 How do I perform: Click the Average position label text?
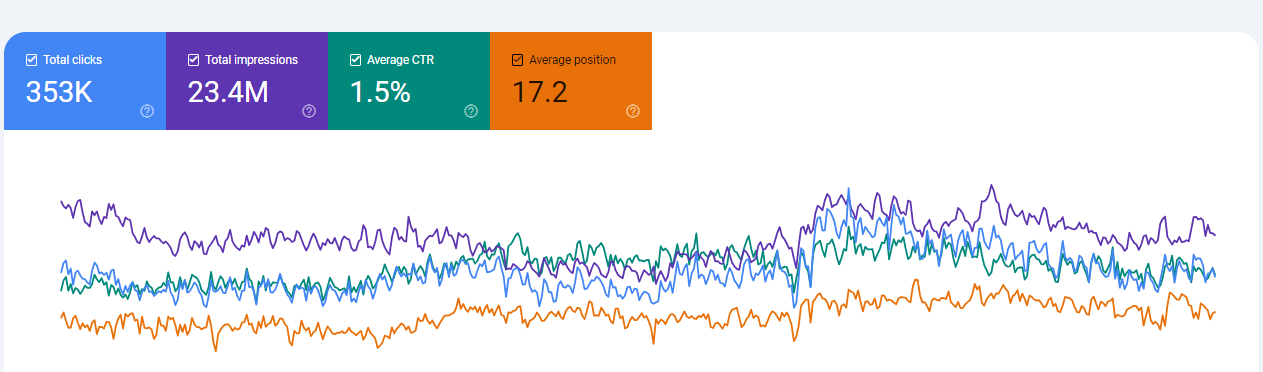point(572,60)
